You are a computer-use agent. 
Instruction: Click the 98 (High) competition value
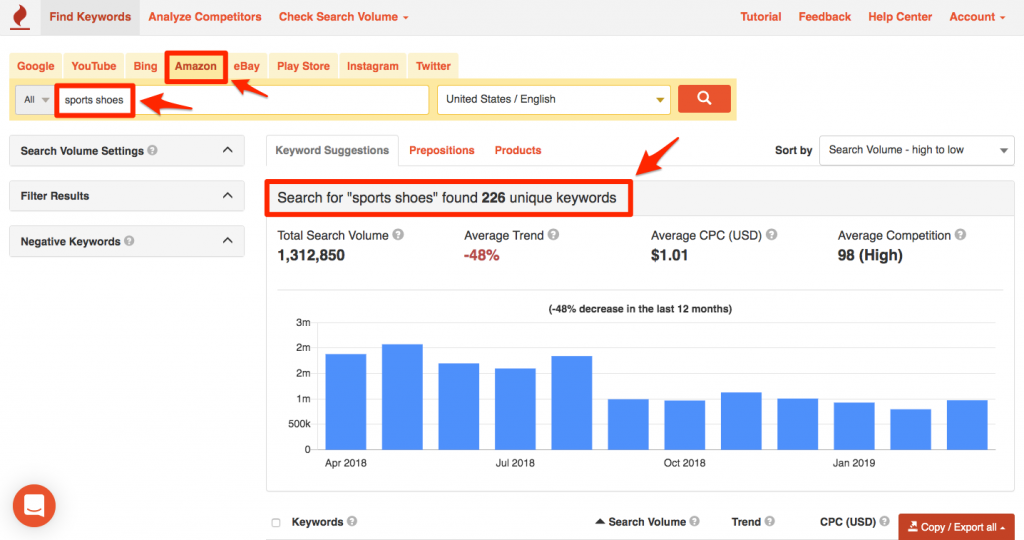tap(870, 255)
